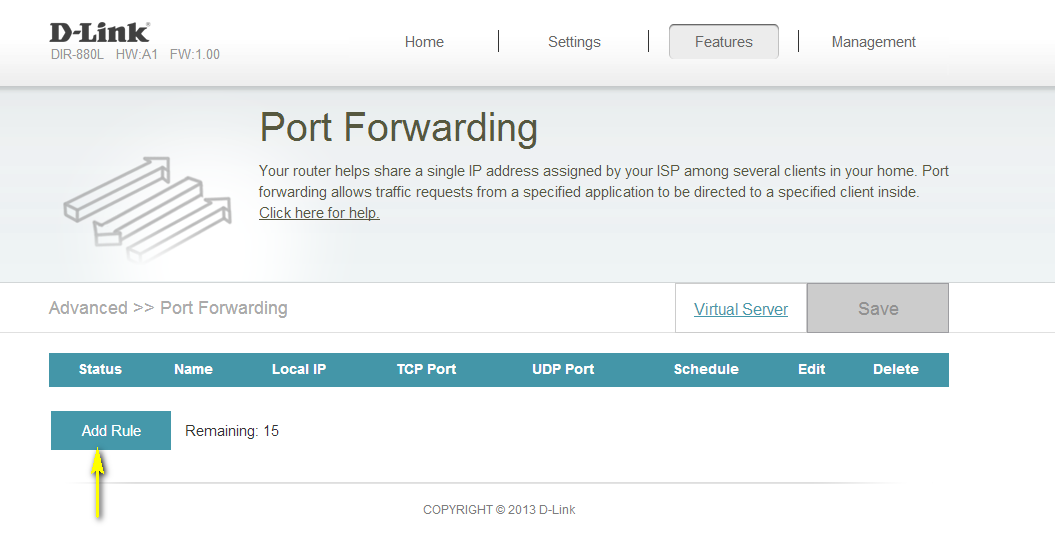Click the Edit column header
The width and height of the screenshot is (1055, 555).
point(811,369)
